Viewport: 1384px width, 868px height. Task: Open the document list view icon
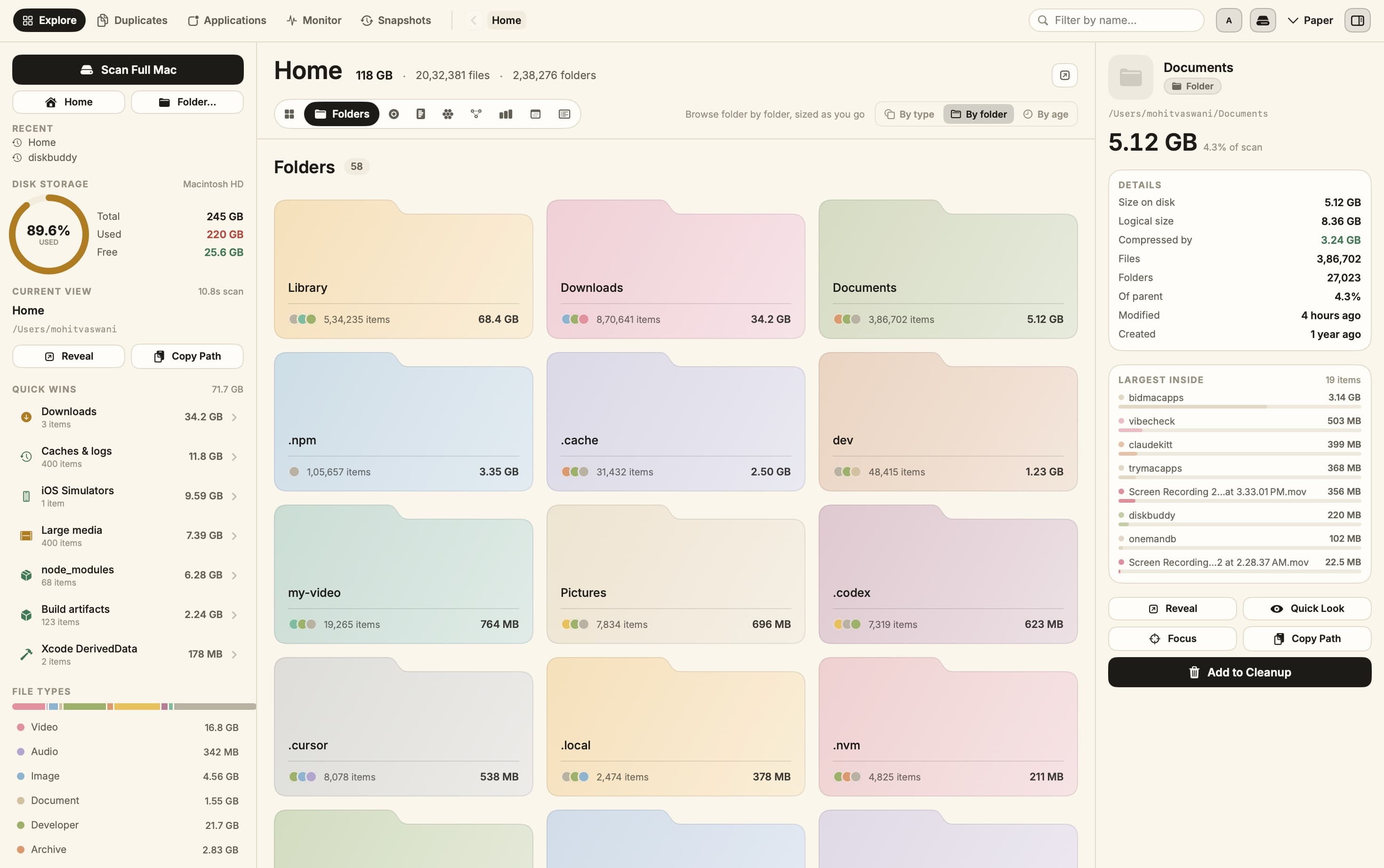(421, 114)
